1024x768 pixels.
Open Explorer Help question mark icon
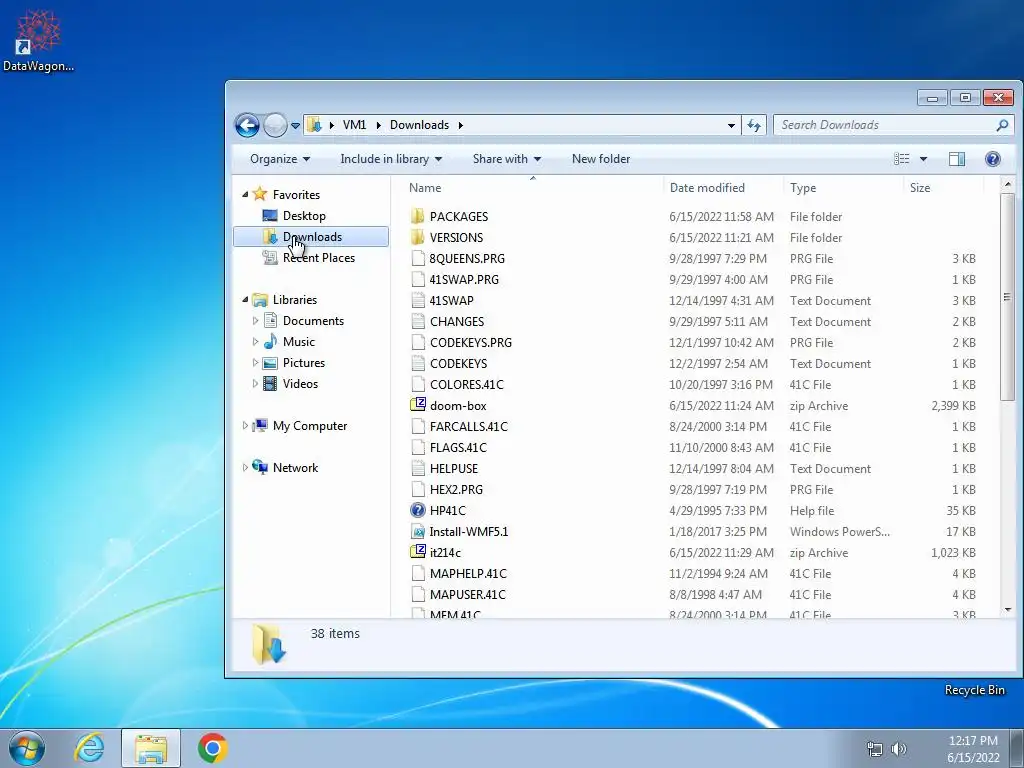(x=993, y=159)
